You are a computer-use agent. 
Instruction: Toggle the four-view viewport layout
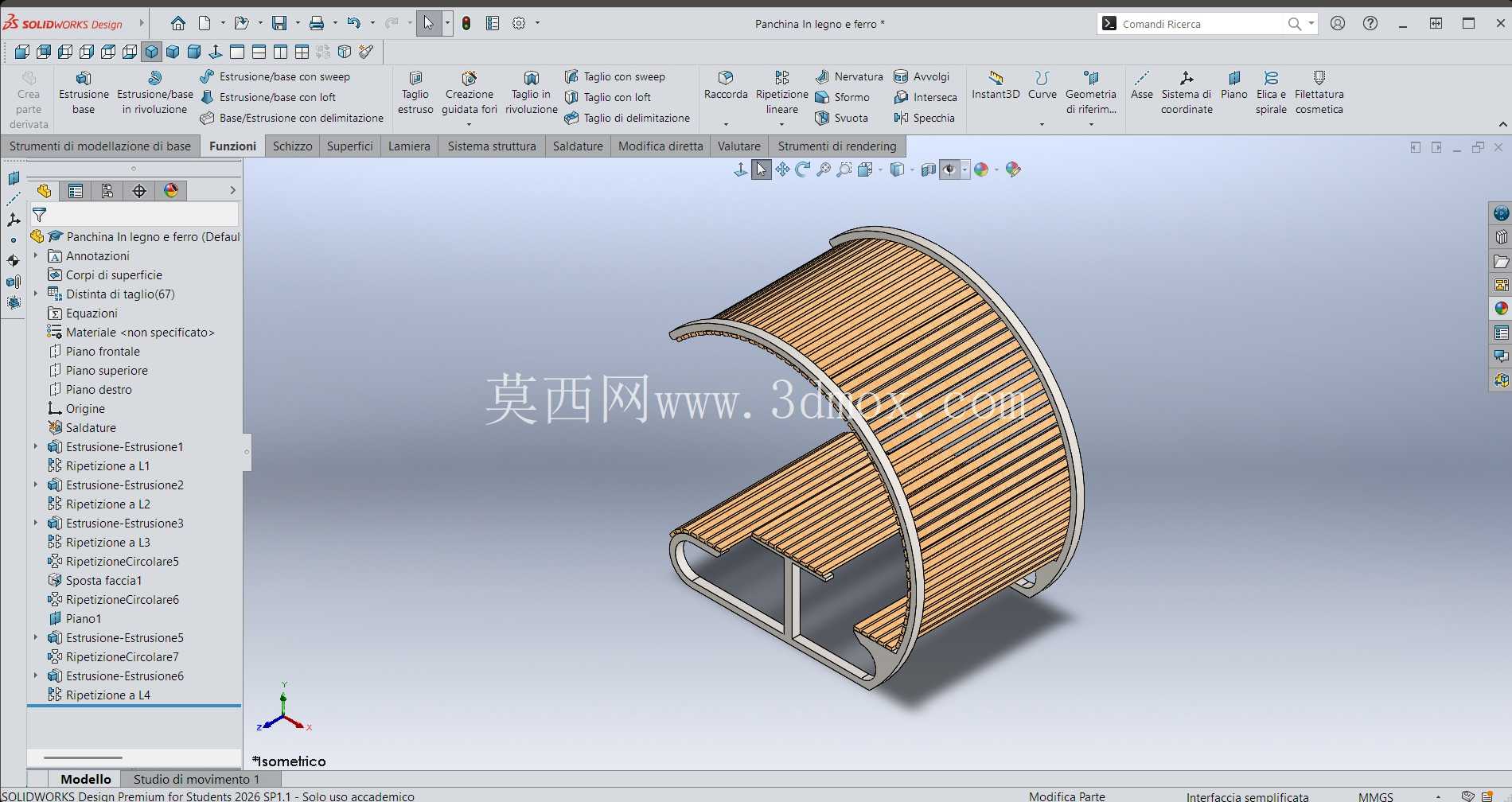click(302, 52)
